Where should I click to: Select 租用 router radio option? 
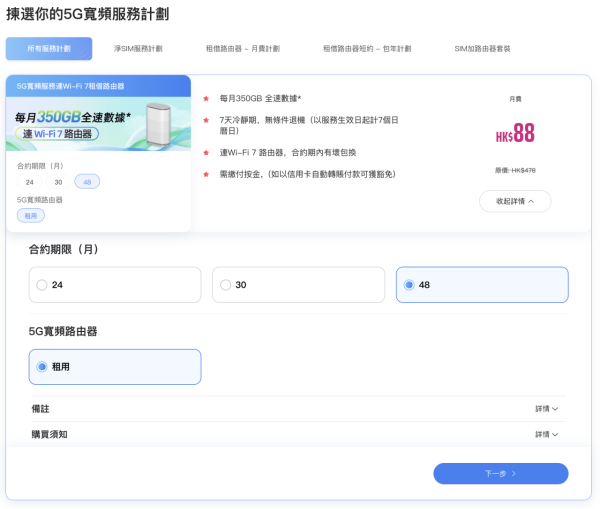[115, 367]
